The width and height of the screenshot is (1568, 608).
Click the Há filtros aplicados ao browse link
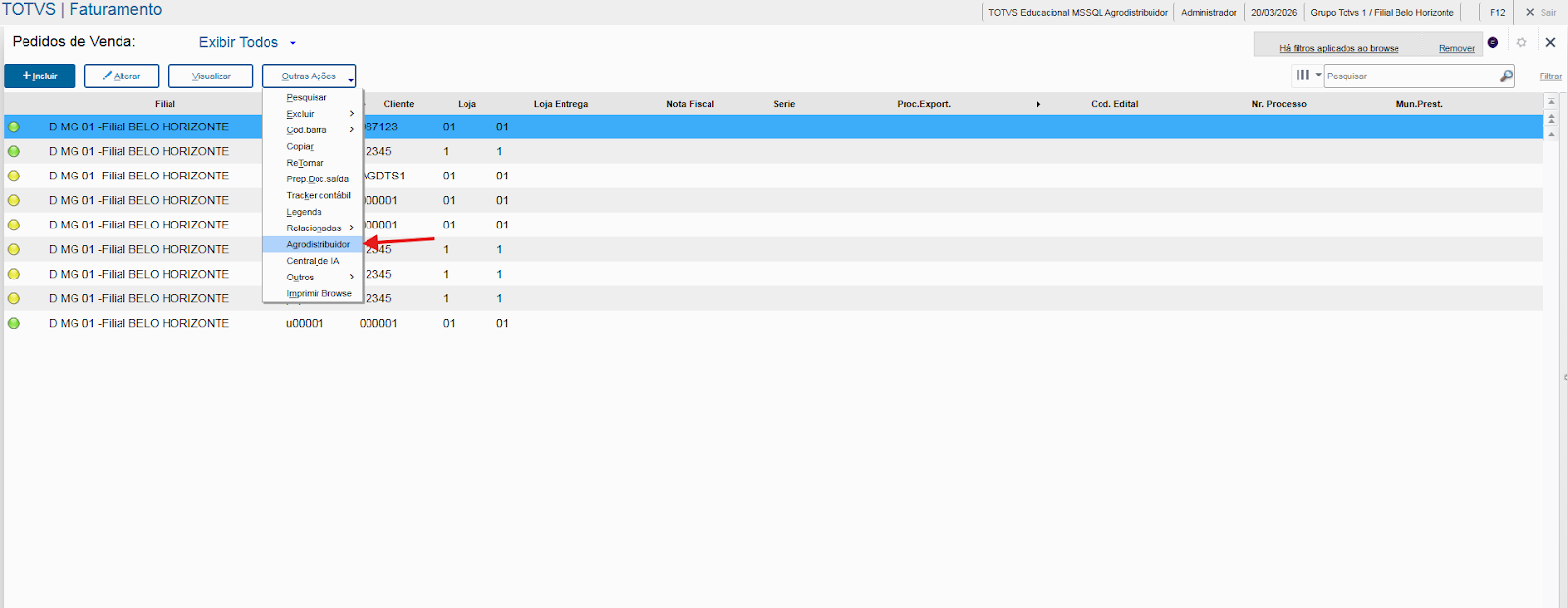click(1339, 48)
